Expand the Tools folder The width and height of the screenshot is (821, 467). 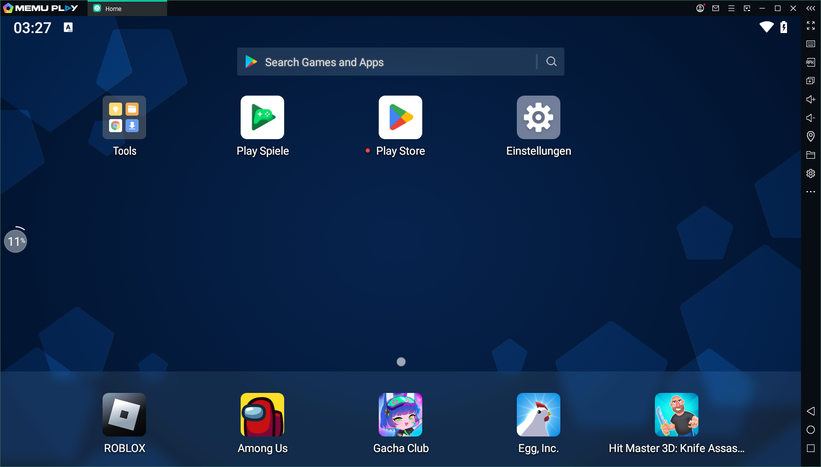[124, 118]
